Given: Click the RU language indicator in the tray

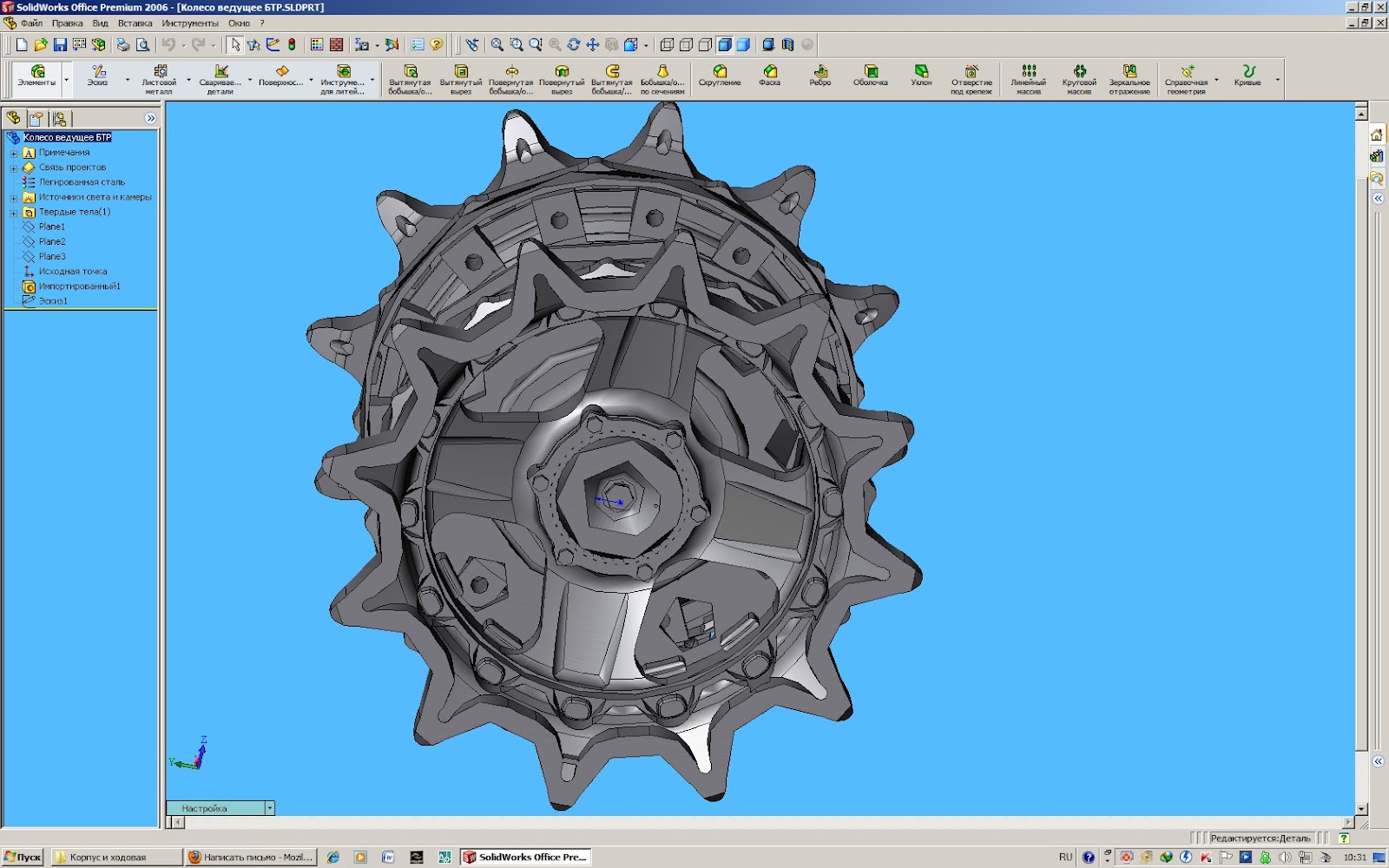Looking at the screenshot, I should (1066, 857).
